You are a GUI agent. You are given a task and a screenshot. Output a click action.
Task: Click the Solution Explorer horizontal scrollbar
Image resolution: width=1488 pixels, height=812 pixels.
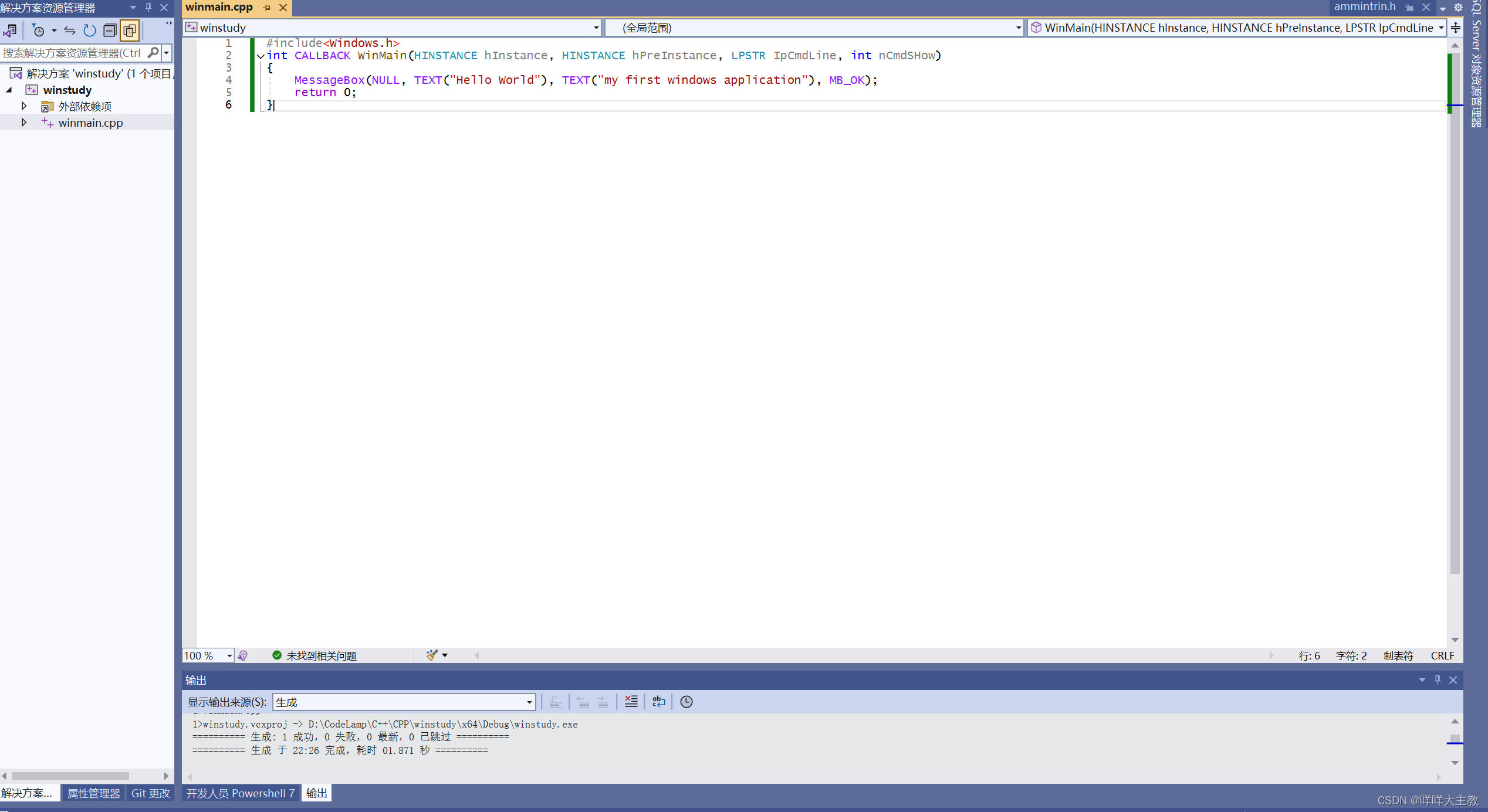[x=70, y=776]
